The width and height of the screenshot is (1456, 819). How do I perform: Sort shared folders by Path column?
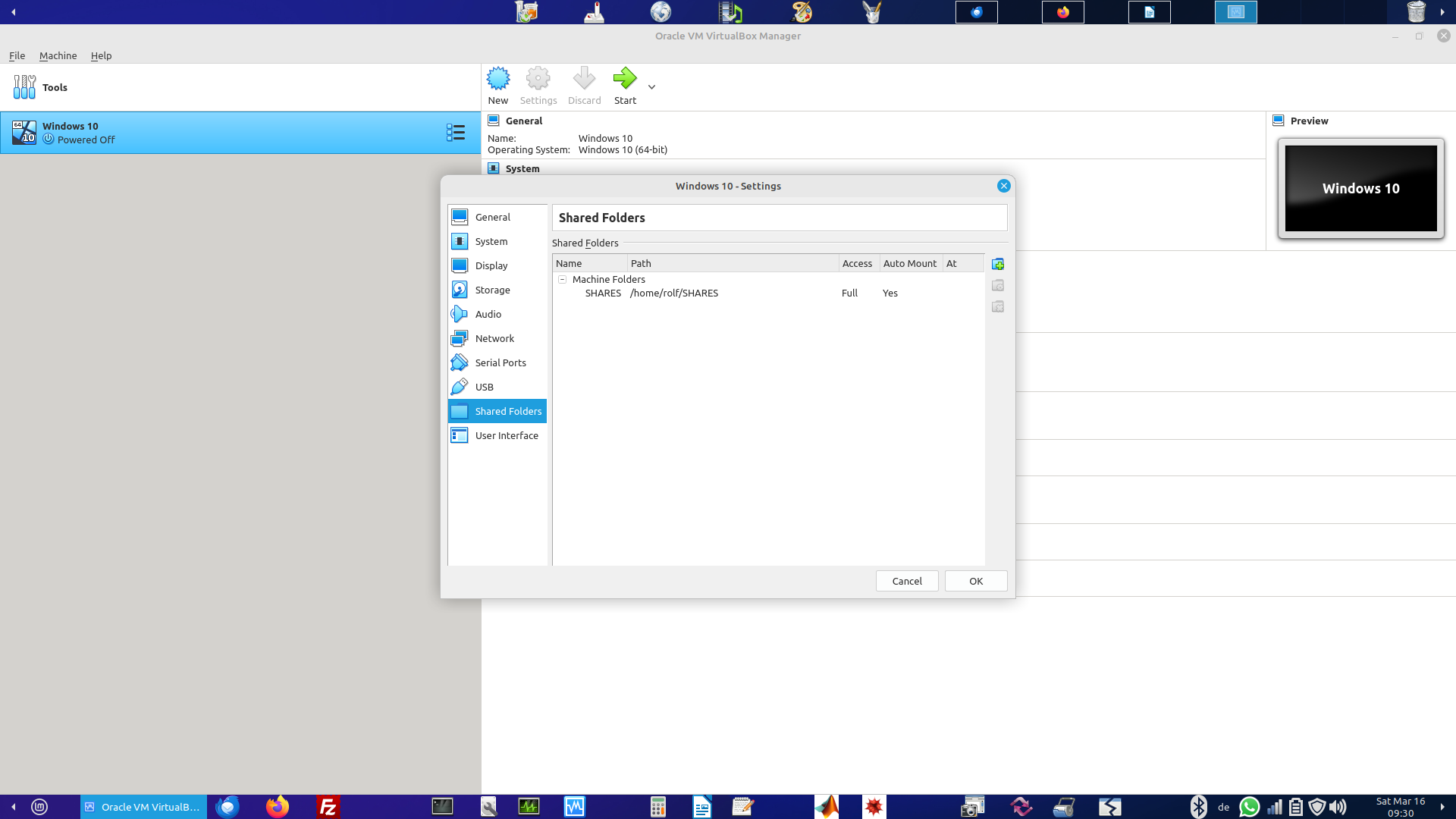click(733, 263)
